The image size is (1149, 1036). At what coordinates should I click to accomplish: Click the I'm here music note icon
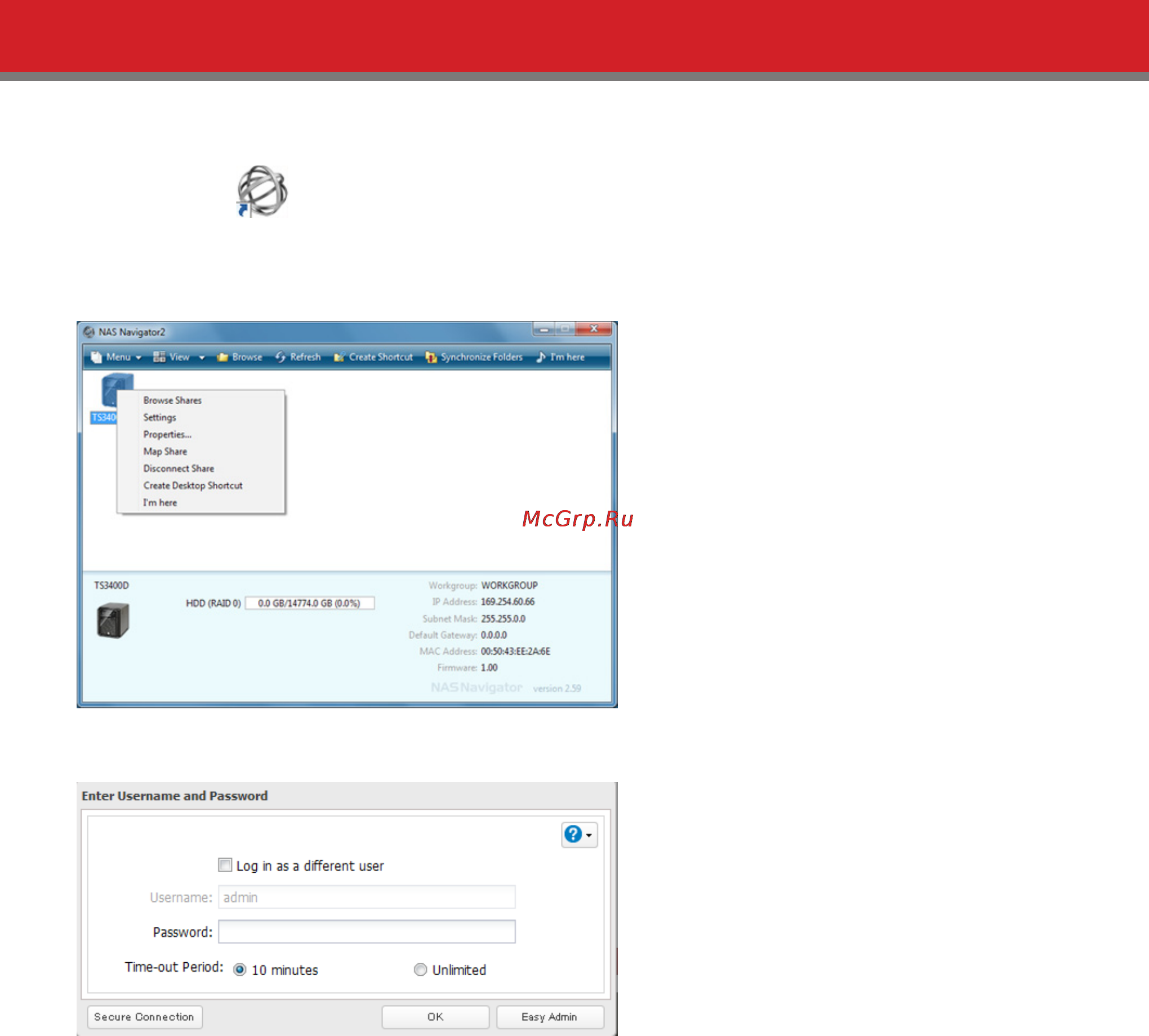pos(541,357)
